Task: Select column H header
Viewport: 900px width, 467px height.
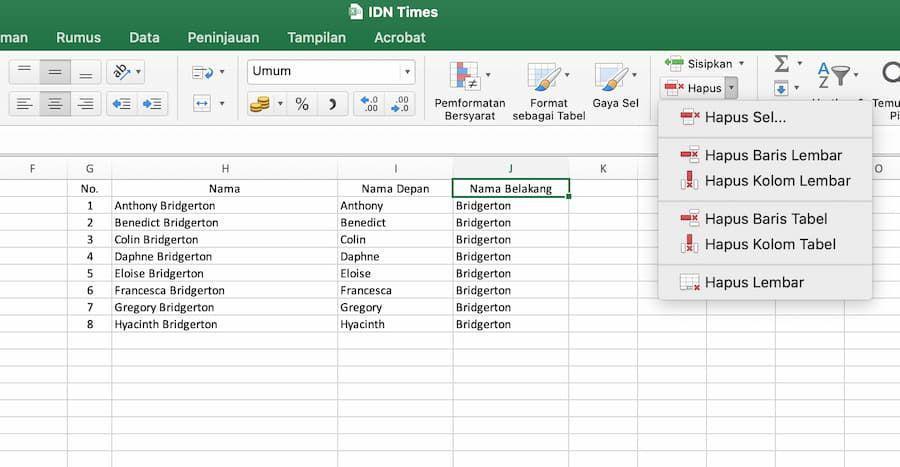Action: [225, 169]
